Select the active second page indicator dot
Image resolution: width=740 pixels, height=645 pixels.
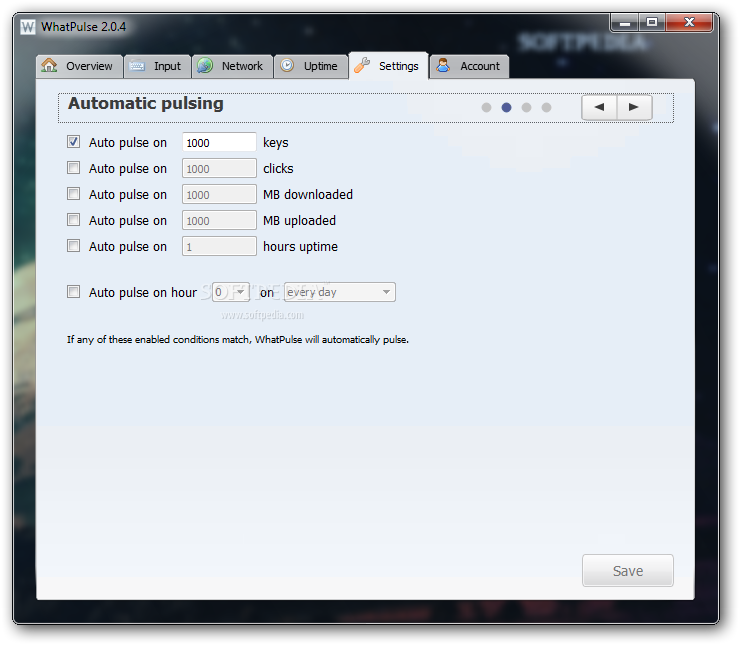(506, 108)
